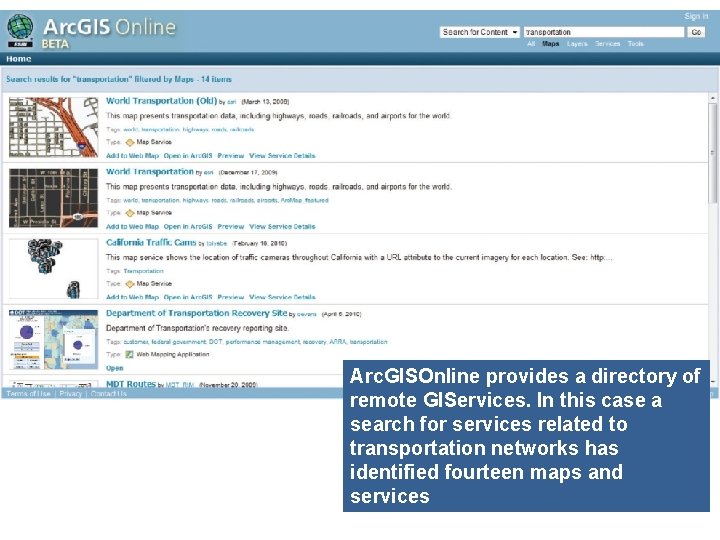Image resolution: width=720 pixels, height=540 pixels.
Task: Click Open under Department of Transportation Recovery Site
Action: point(114,368)
